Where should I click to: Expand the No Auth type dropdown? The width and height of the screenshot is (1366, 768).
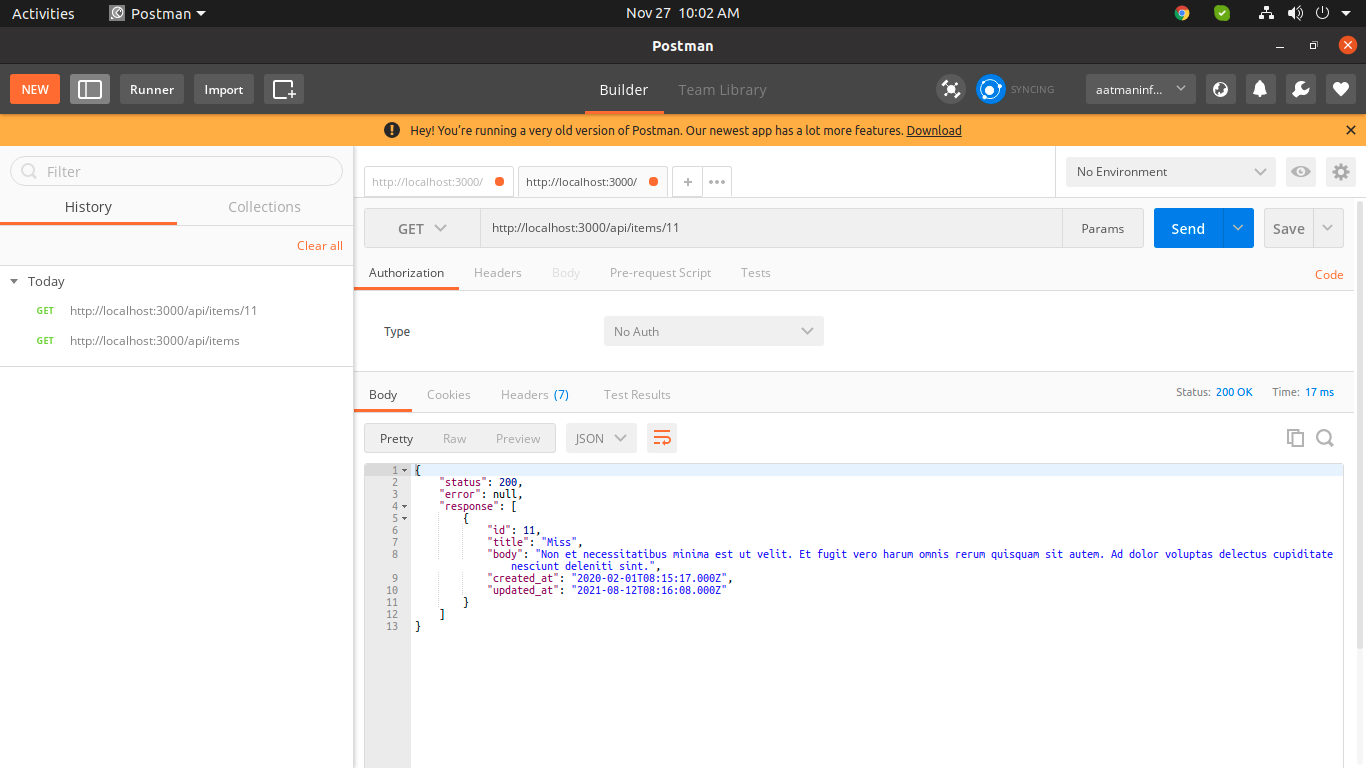pyautogui.click(x=713, y=331)
